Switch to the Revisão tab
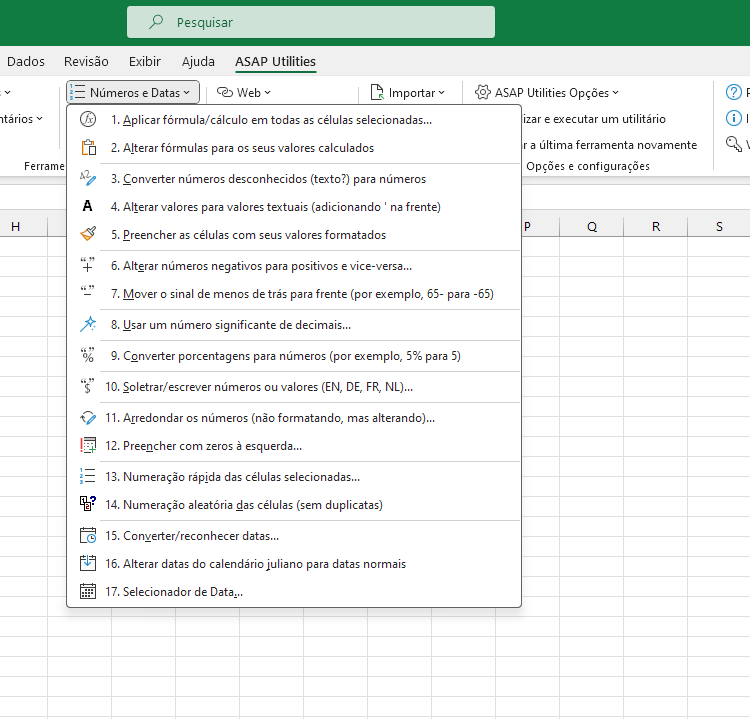 [86, 61]
